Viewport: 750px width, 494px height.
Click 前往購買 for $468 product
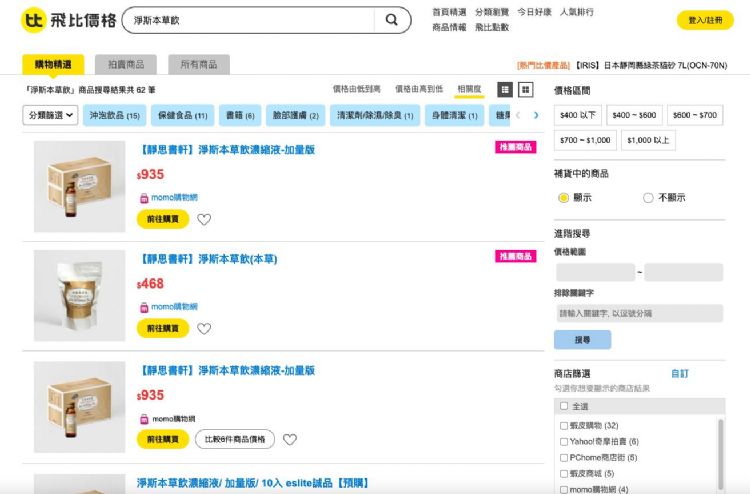[163, 329]
